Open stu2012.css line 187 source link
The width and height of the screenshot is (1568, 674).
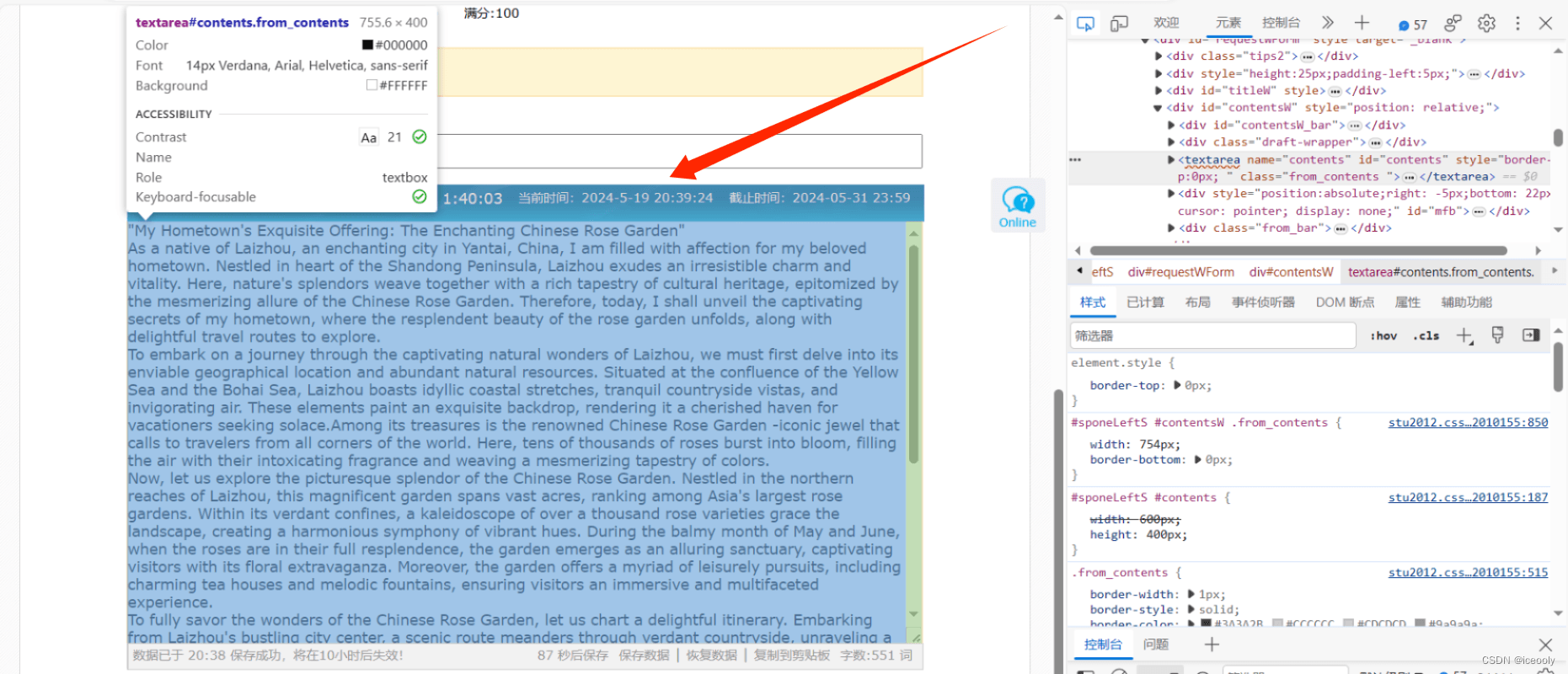[x=1468, y=498]
